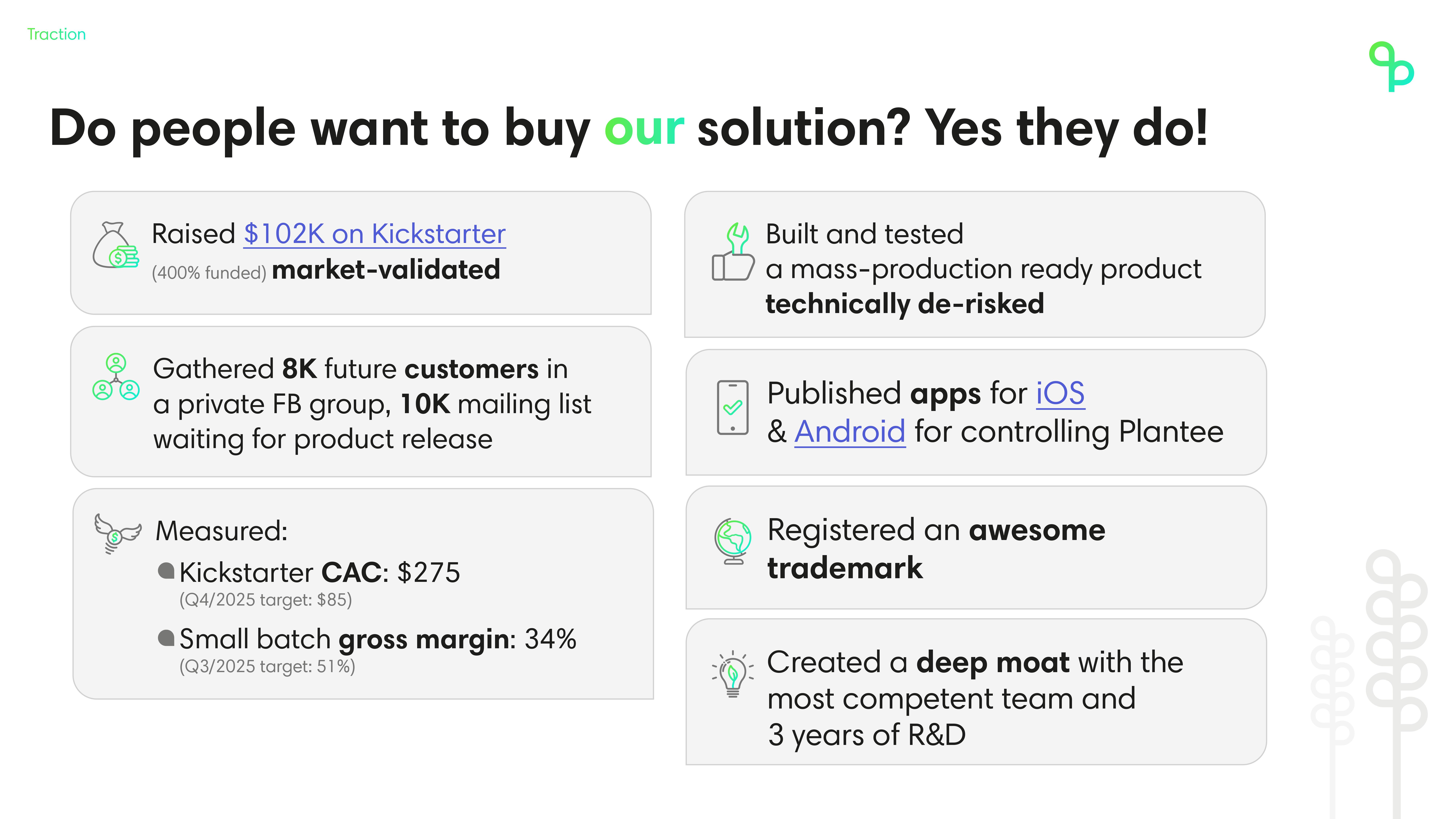Click the 'technically de-risked' bold text

(904, 304)
